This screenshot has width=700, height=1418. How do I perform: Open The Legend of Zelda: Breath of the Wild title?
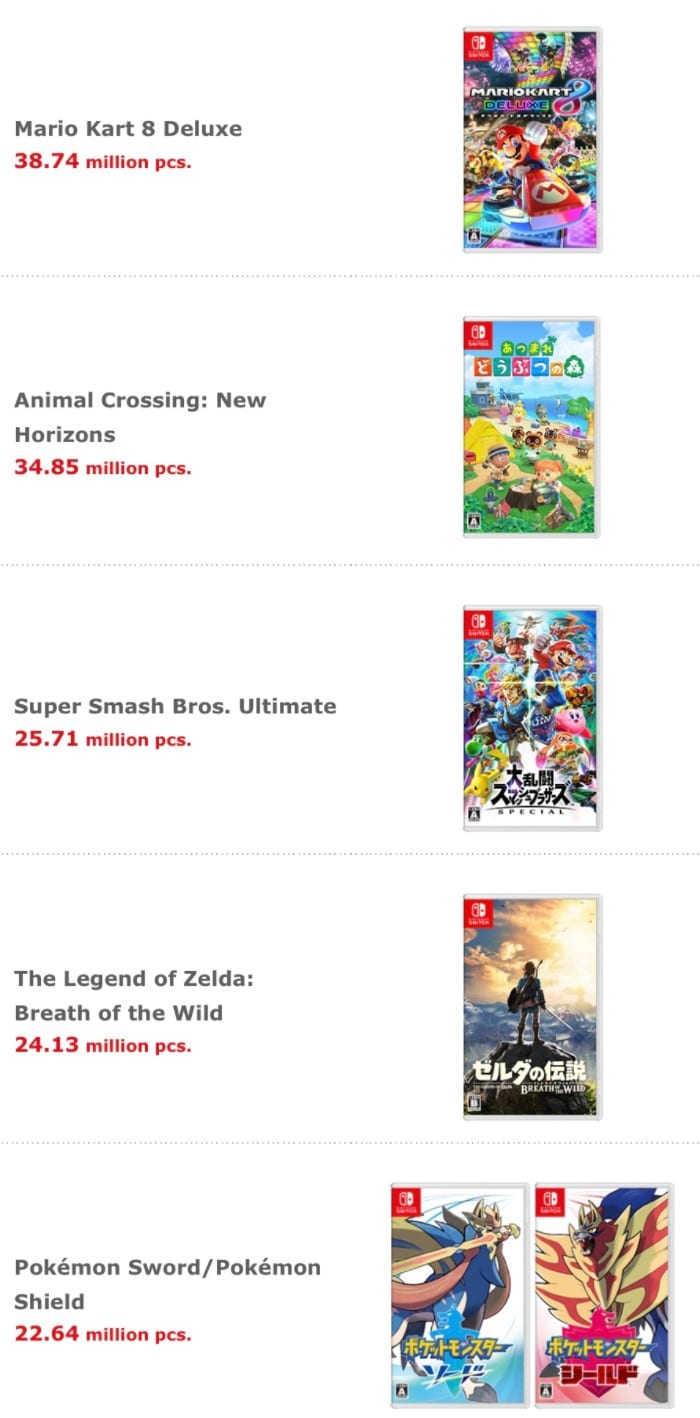pyautogui.click(x=134, y=995)
